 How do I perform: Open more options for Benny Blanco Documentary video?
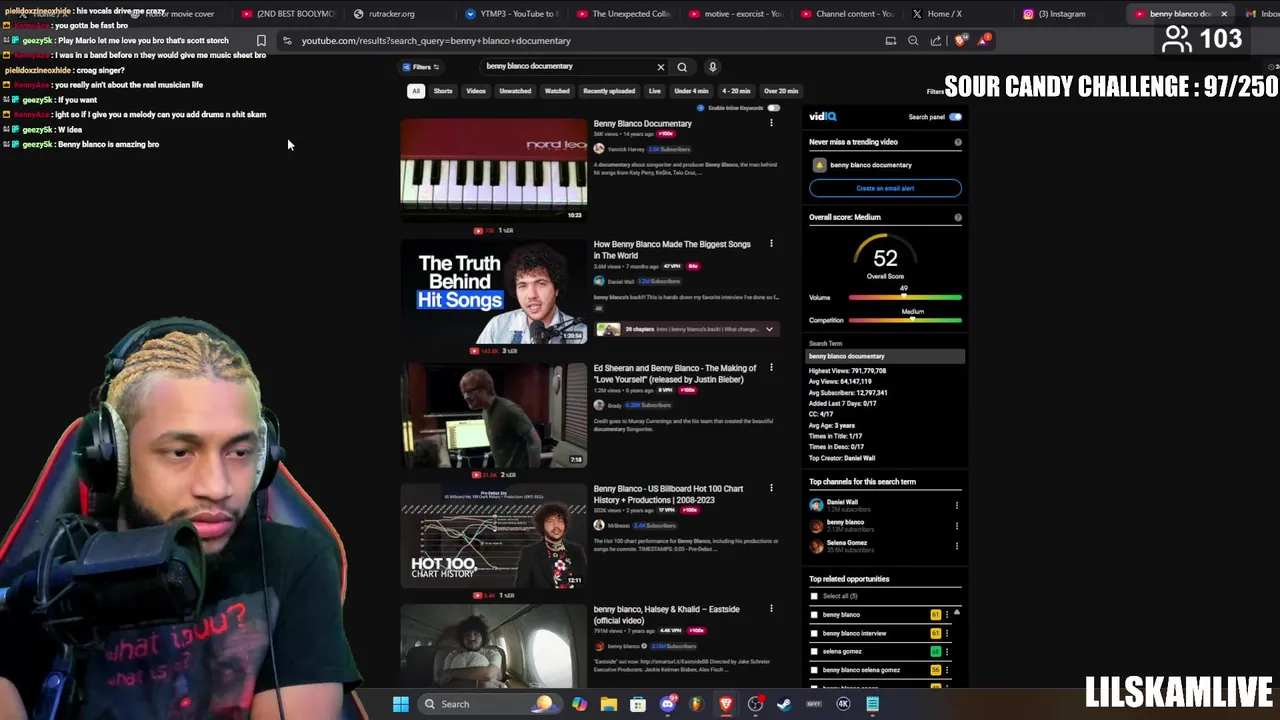click(x=771, y=123)
